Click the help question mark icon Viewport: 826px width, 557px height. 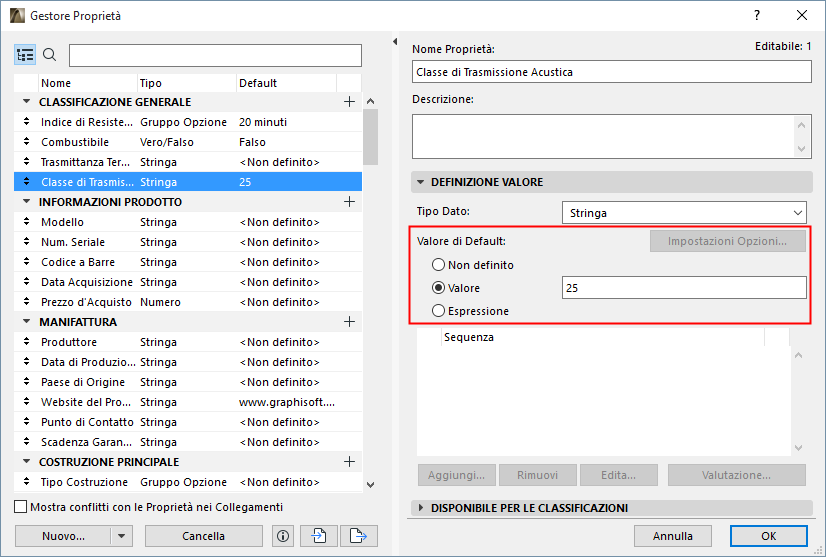point(757,15)
